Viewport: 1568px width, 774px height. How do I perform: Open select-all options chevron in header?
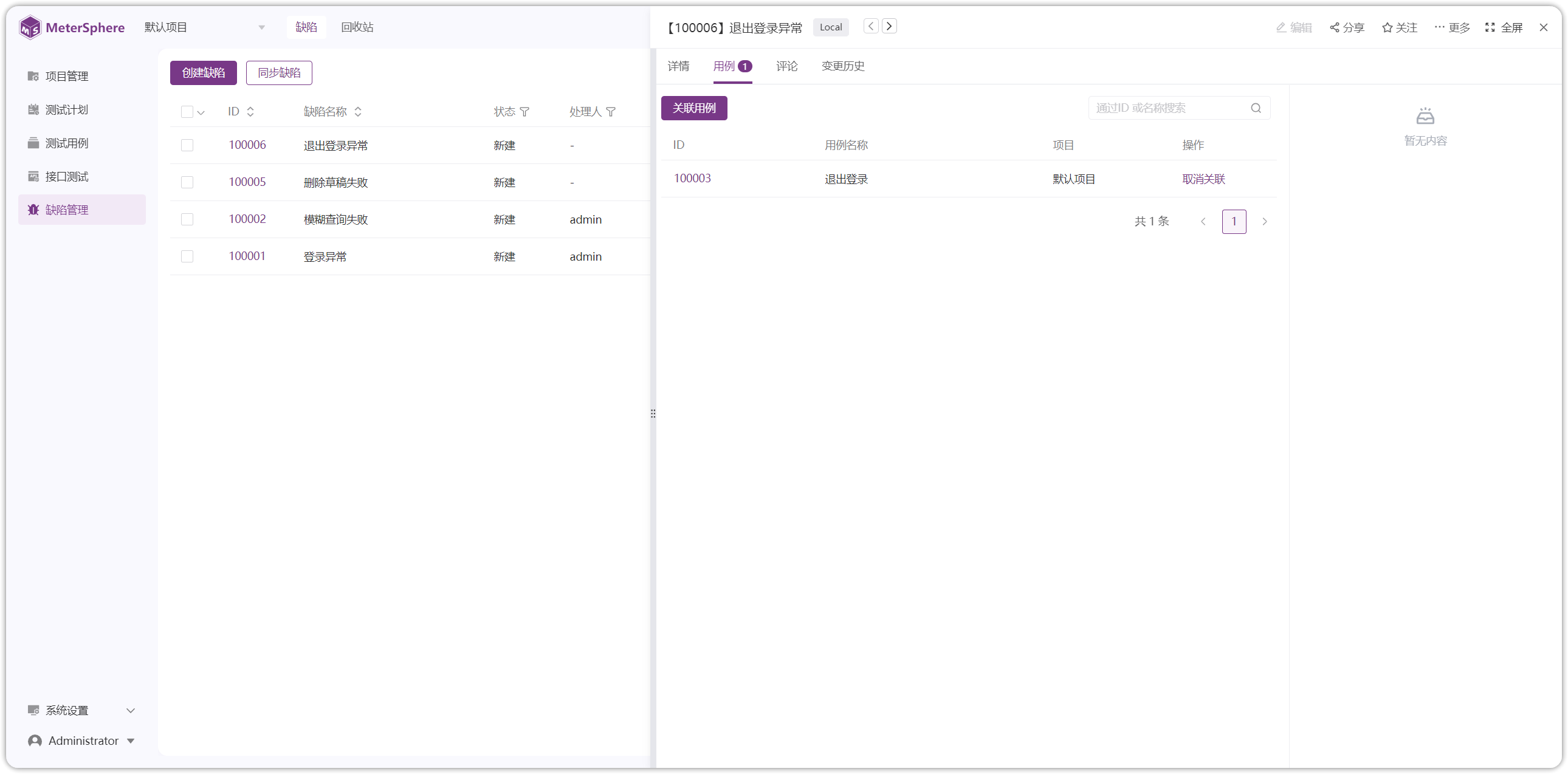[x=201, y=112]
